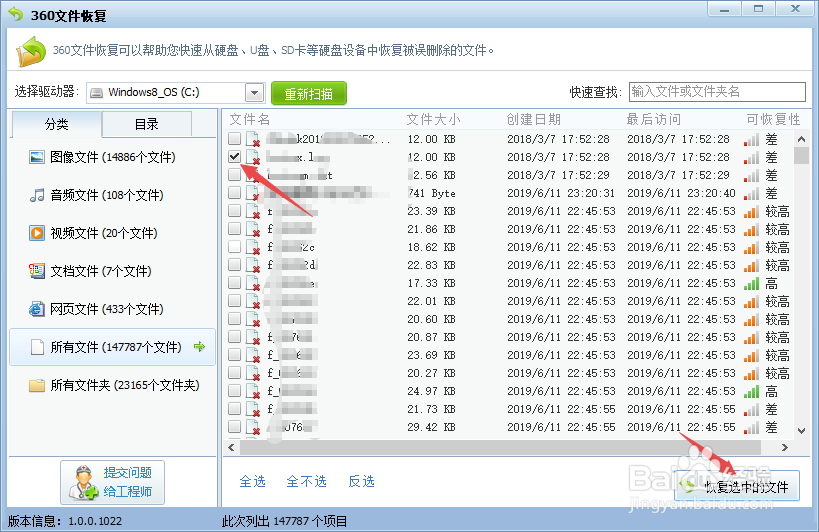This screenshot has width=819, height=532.
Task: Sort by 最后访问 column header
Action: [653, 120]
